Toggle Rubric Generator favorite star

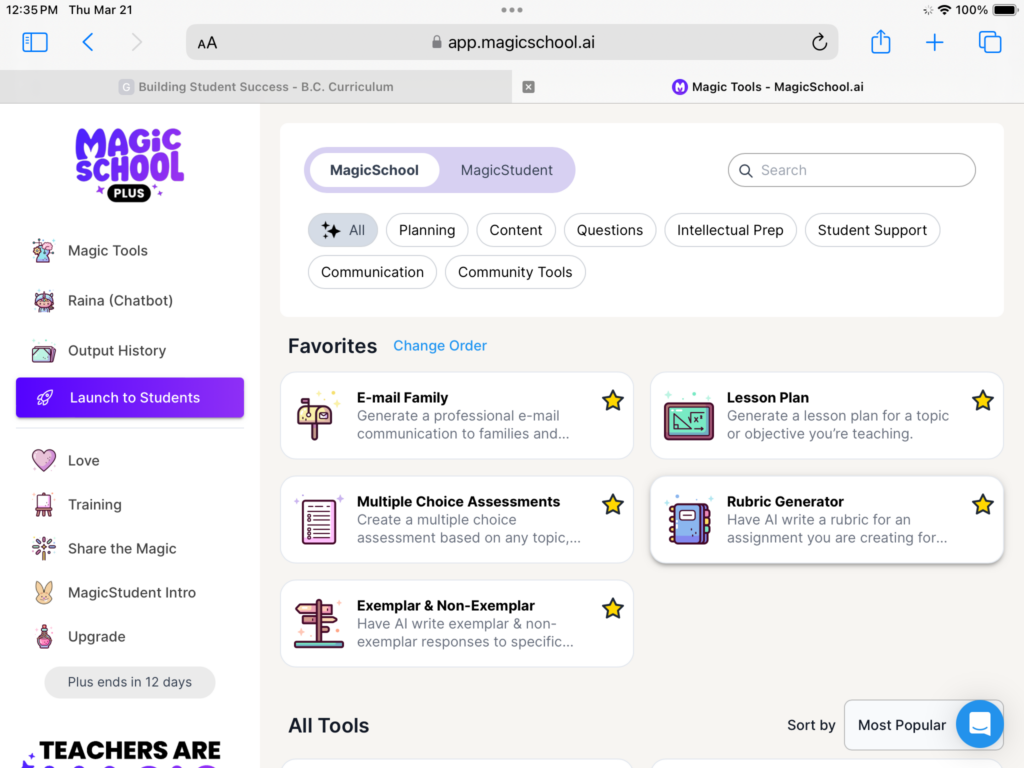pos(982,504)
